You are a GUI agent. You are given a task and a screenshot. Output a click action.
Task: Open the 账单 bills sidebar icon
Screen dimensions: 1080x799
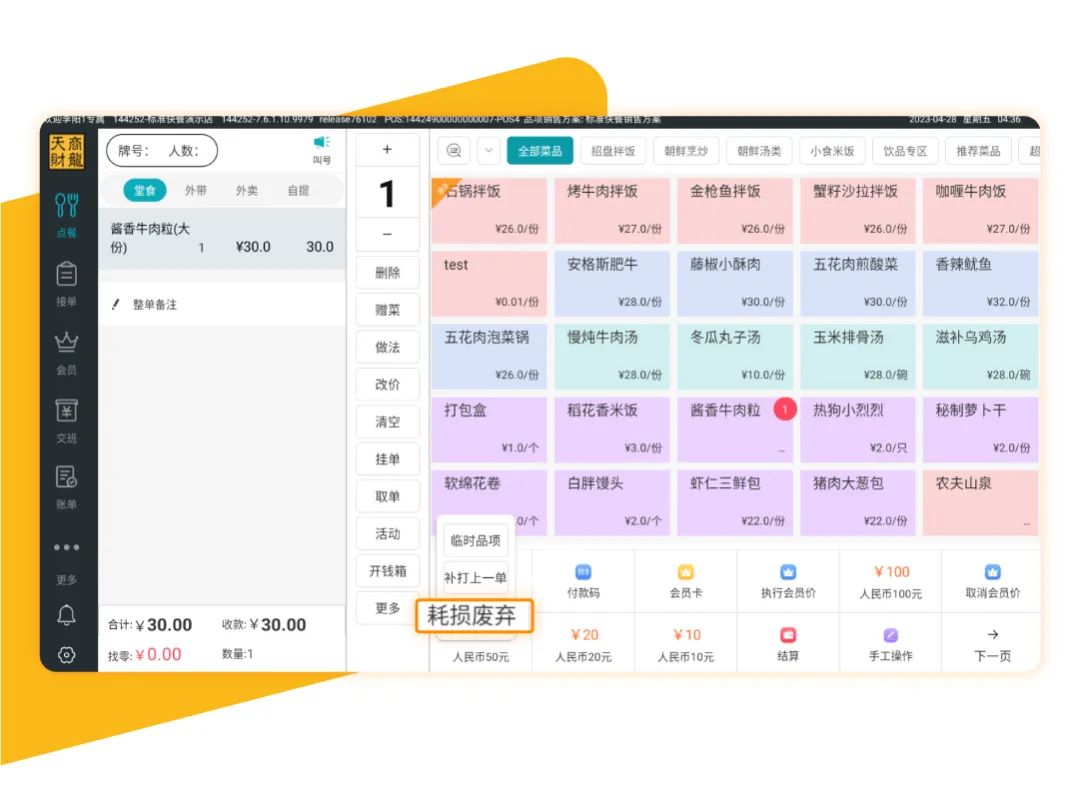click(67, 486)
